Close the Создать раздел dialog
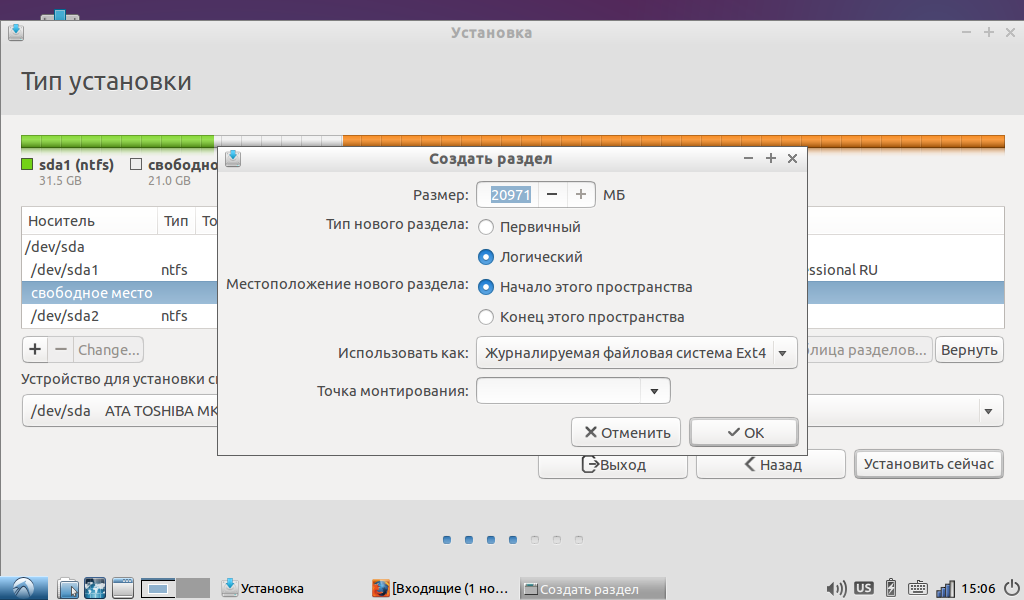 click(x=792, y=158)
